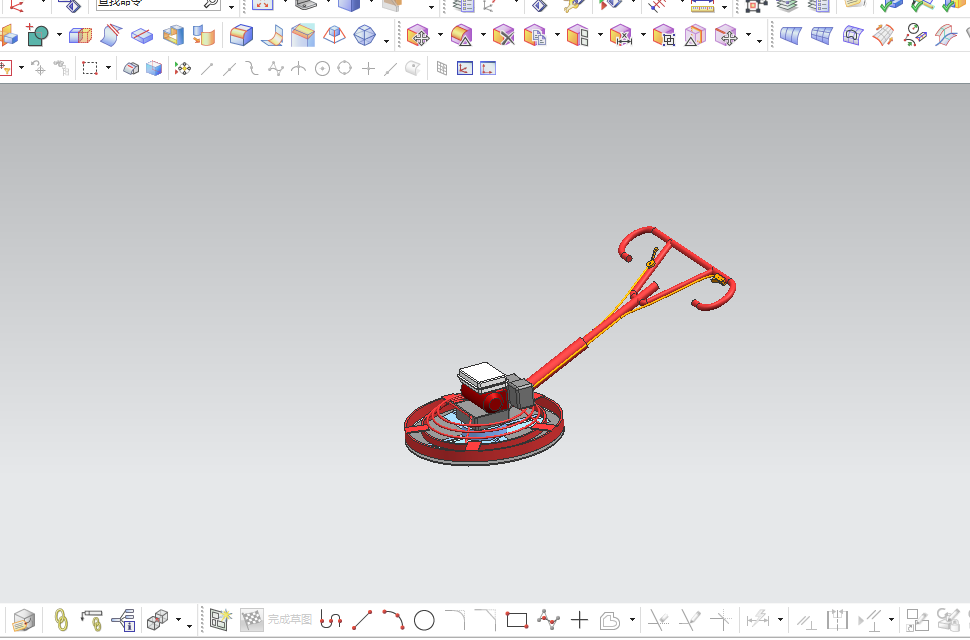970x640 pixels.
Task: Open dropdown next to selection filter icon
Action: pyautogui.click(x=21, y=68)
